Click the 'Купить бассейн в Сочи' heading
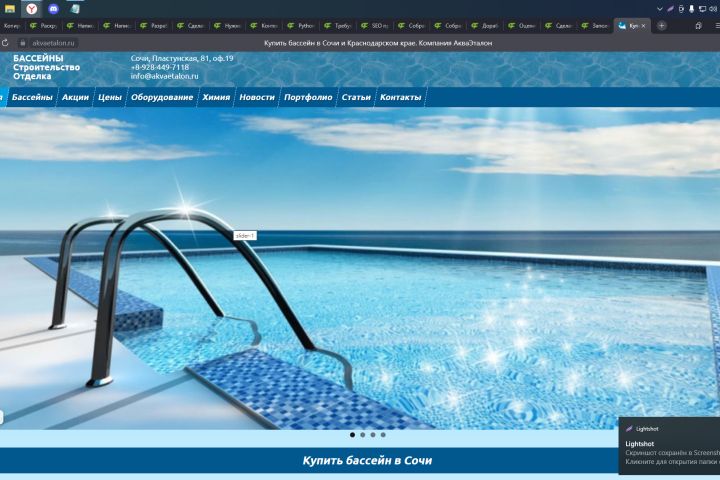720x480 pixels. coord(367,460)
